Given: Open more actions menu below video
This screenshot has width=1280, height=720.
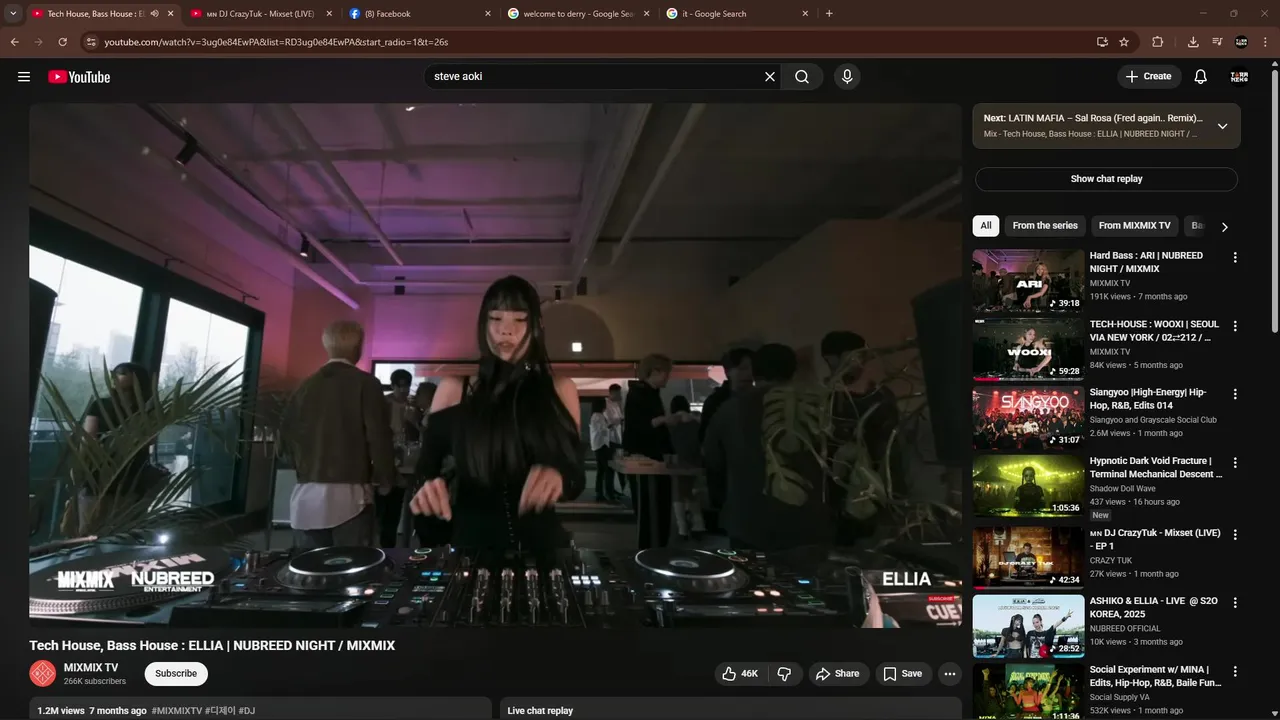Looking at the screenshot, I should (950, 674).
